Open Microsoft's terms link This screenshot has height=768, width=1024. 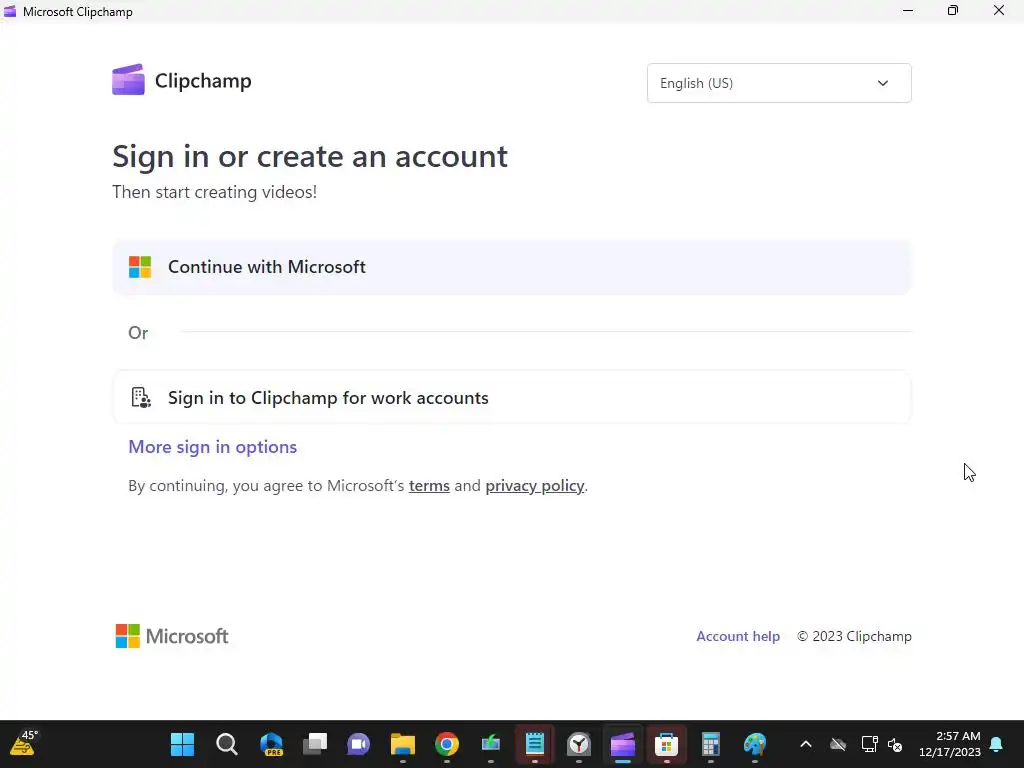pos(429,486)
